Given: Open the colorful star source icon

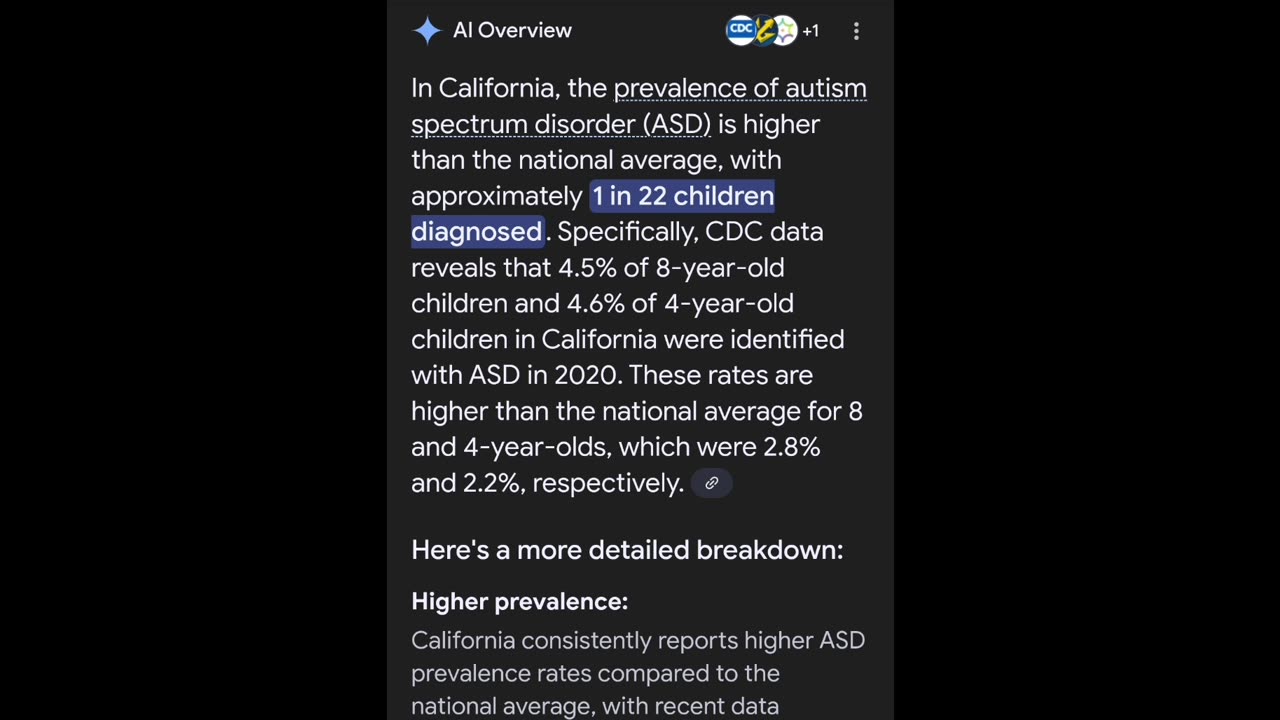Looking at the screenshot, I should point(784,31).
